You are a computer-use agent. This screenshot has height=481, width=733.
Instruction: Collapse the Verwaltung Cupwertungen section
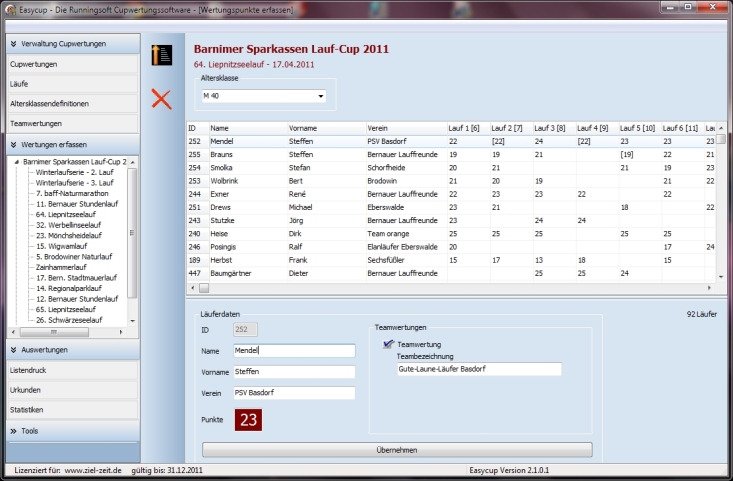coord(12,44)
